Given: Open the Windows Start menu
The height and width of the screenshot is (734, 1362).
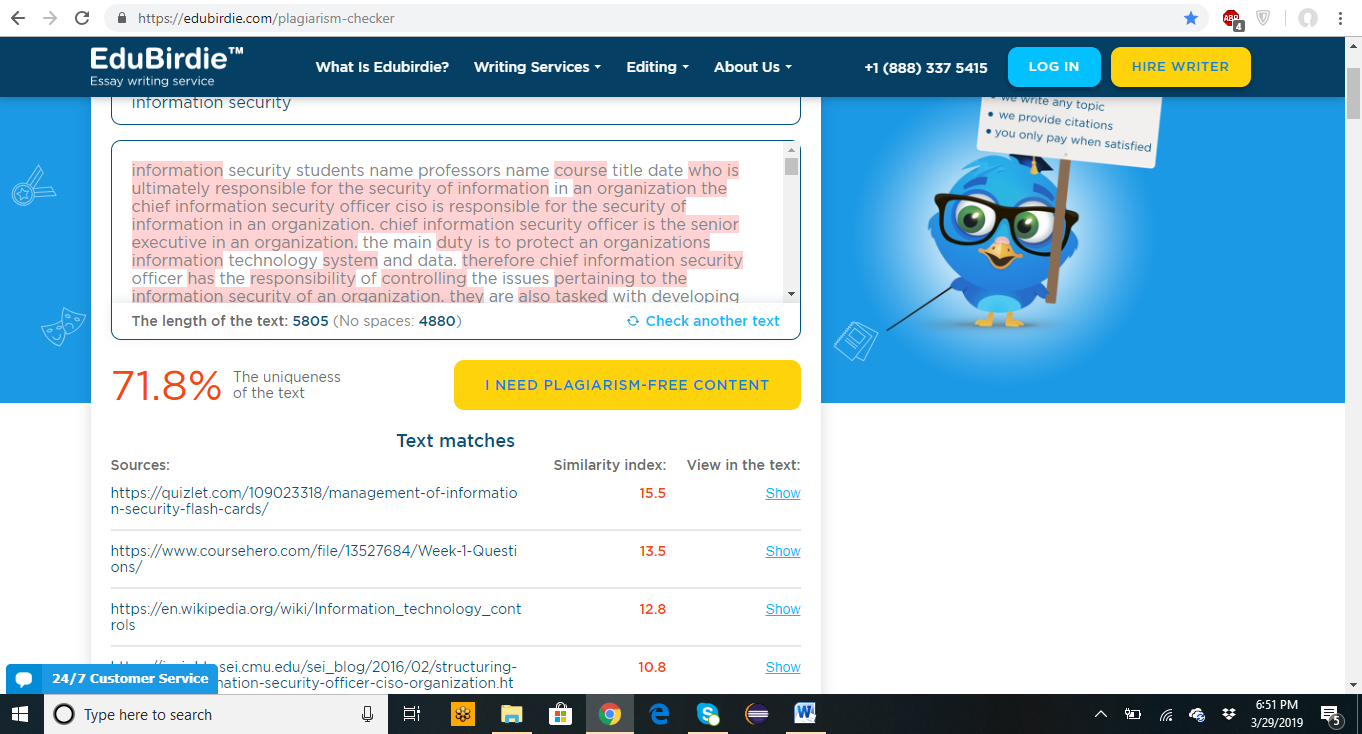Looking at the screenshot, I should (20, 714).
